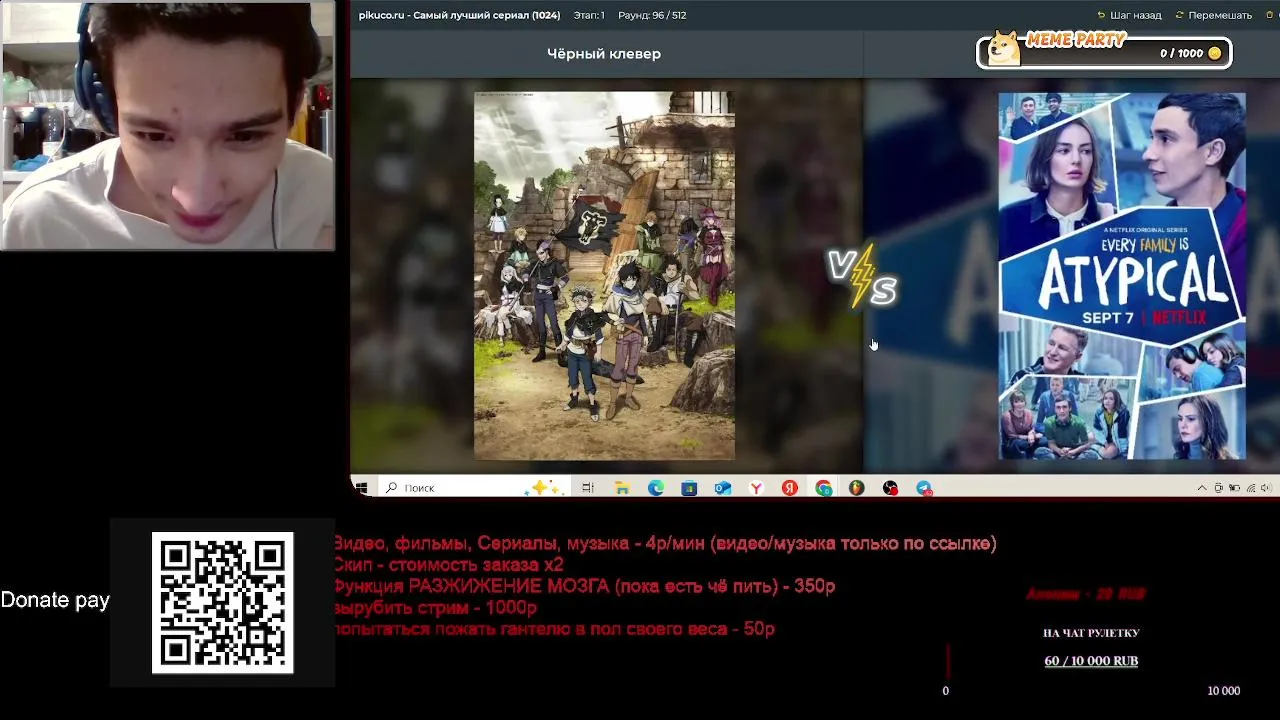1280x720 pixels.
Task: Open the volume control in system tray
Action: (x=1266, y=488)
